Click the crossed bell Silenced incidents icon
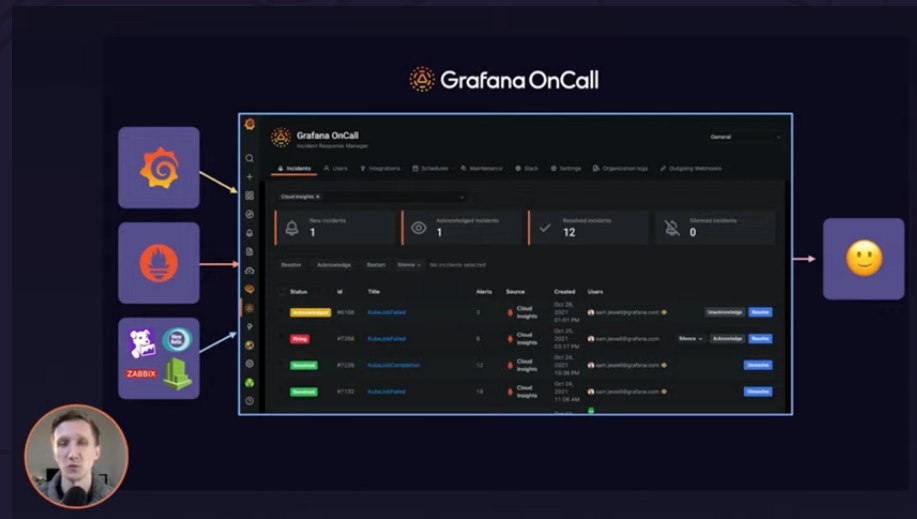Screen dimensions: 917x519 (672, 228)
